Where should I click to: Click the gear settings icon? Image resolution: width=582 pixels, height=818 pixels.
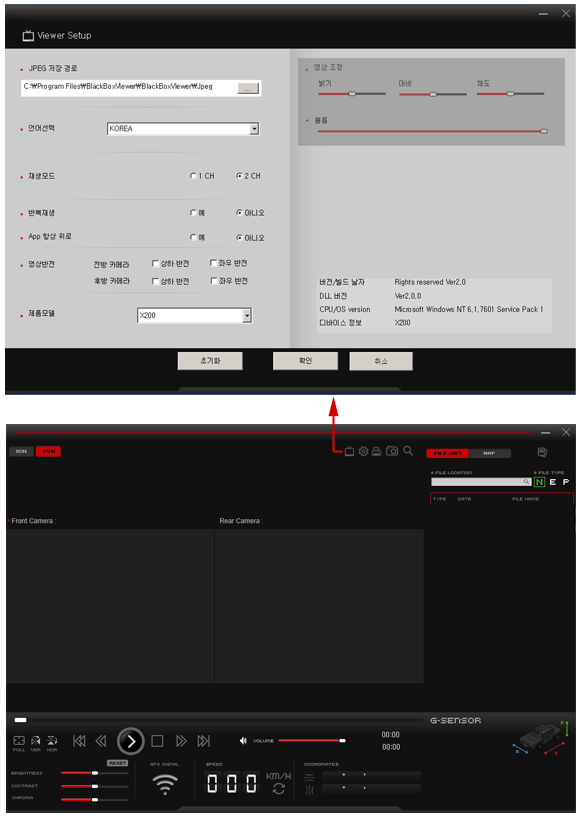pyautogui.click(x=363, y=451)
